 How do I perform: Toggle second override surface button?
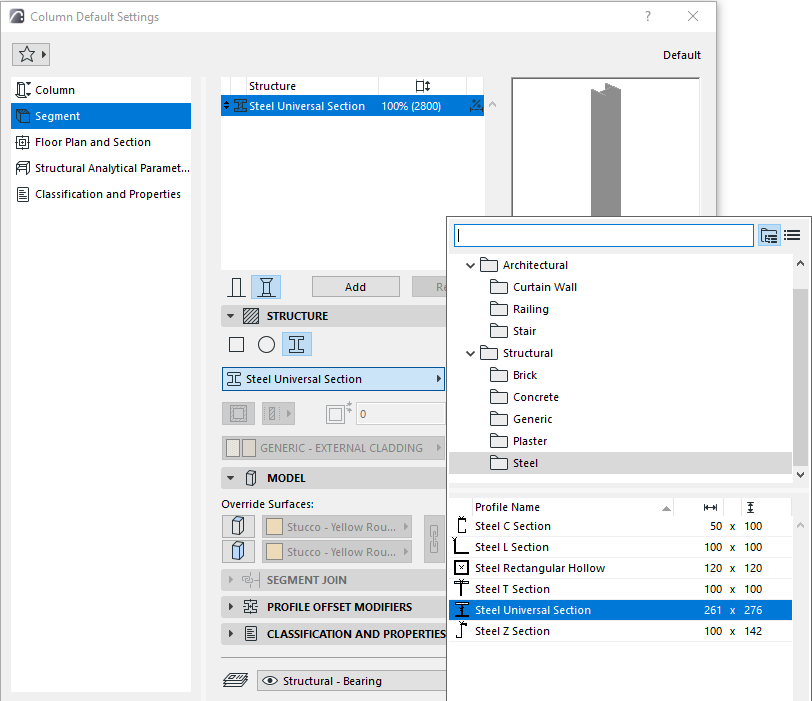[x=238, y=551]
